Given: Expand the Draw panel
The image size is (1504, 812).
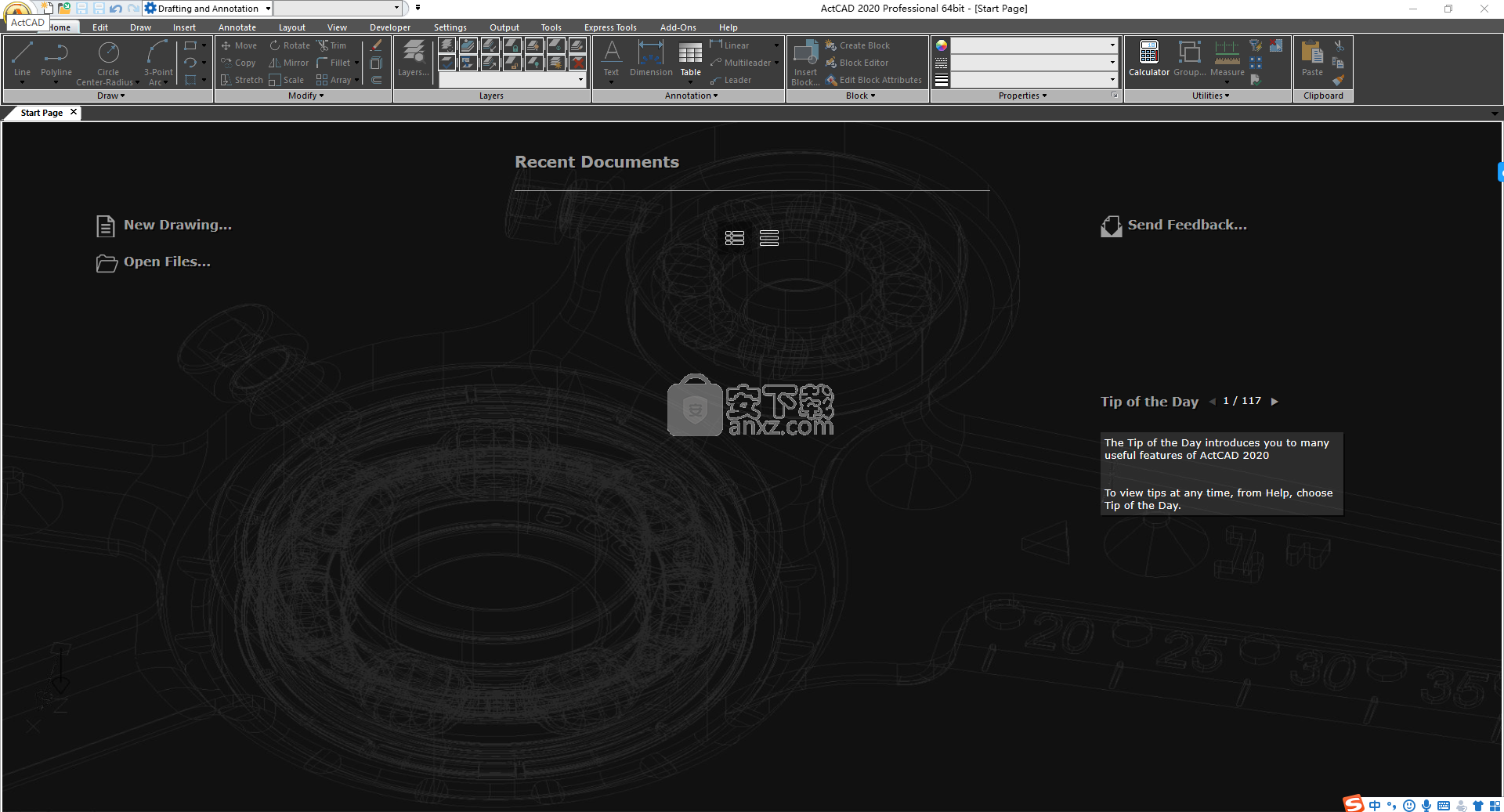Looking at the screenshot, I should point(110,96).
